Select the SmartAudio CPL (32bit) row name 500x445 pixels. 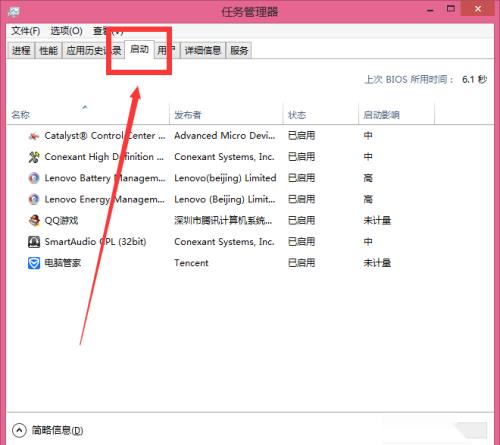click(95, 242)
